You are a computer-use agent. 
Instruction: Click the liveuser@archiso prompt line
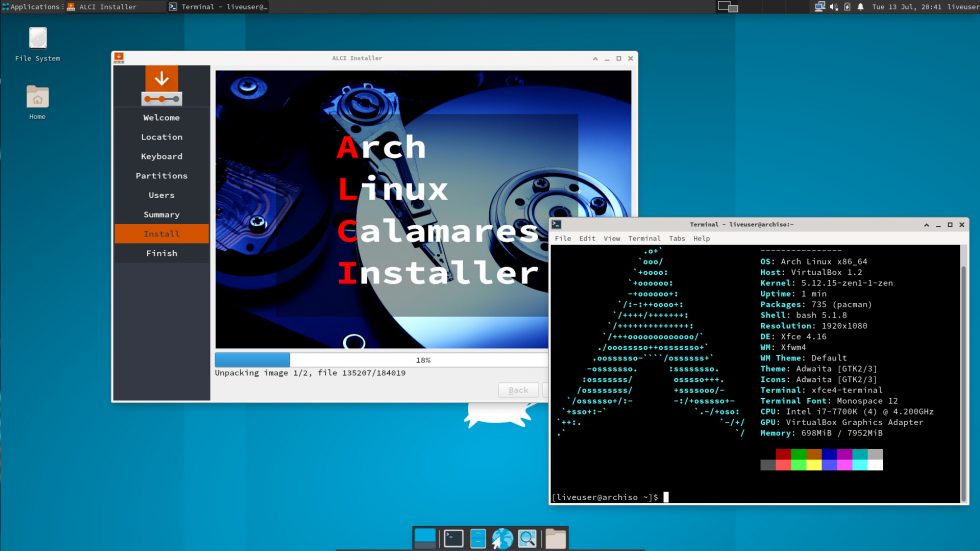pos(605,497)
